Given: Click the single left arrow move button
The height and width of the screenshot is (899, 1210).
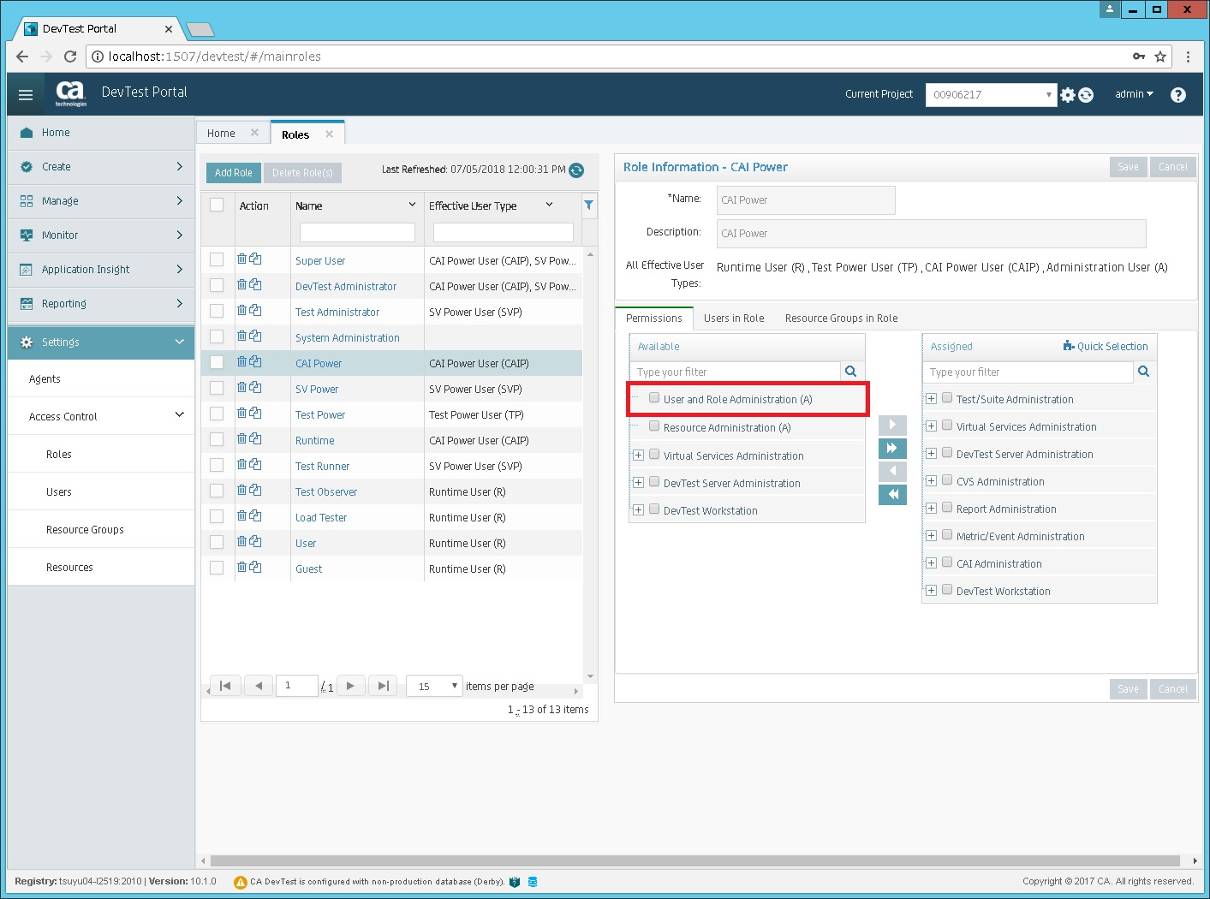Looking at the screenshot, I should pyautogui.click(x=892, y=472).
